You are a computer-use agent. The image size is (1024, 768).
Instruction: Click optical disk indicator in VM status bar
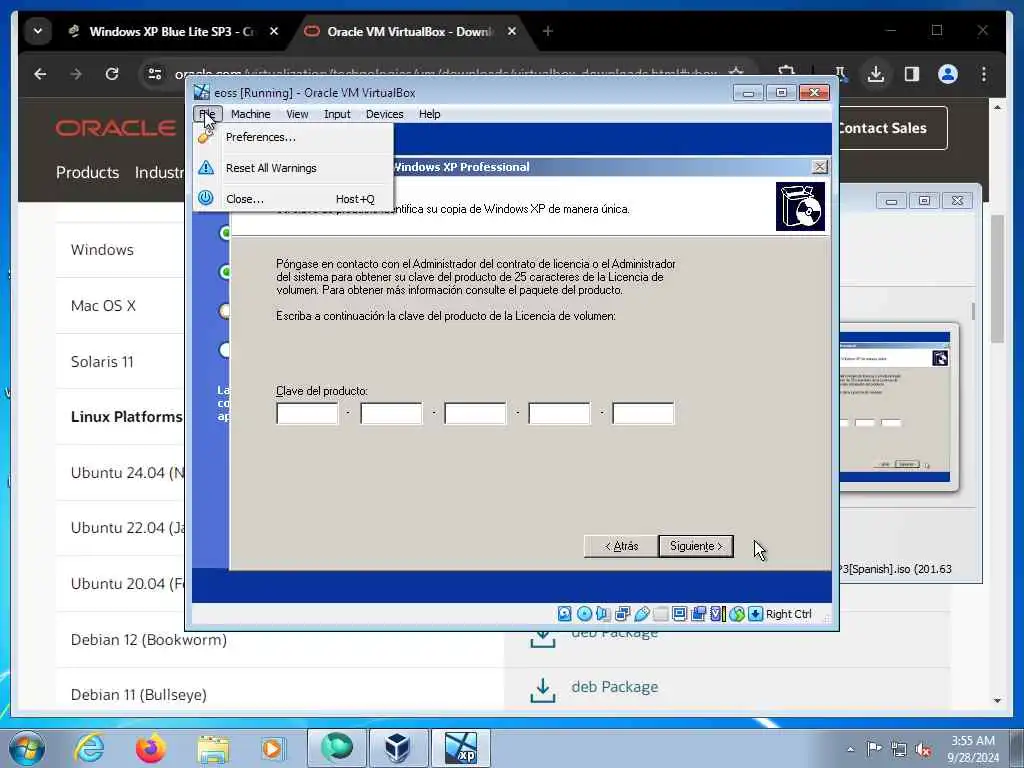[x=584, y=614]
